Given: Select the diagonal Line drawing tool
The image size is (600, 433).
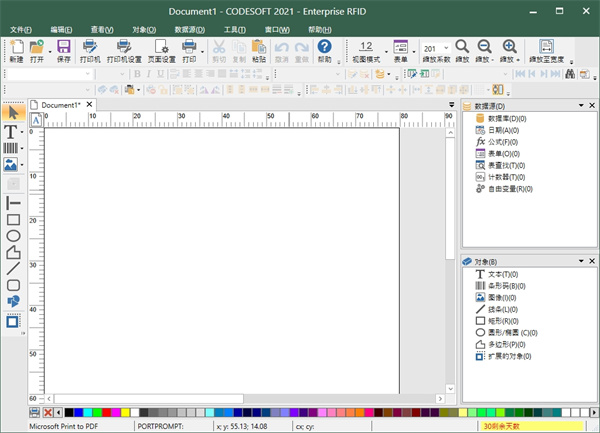Looking at the screenshot, I should click(x=14, y=268).
